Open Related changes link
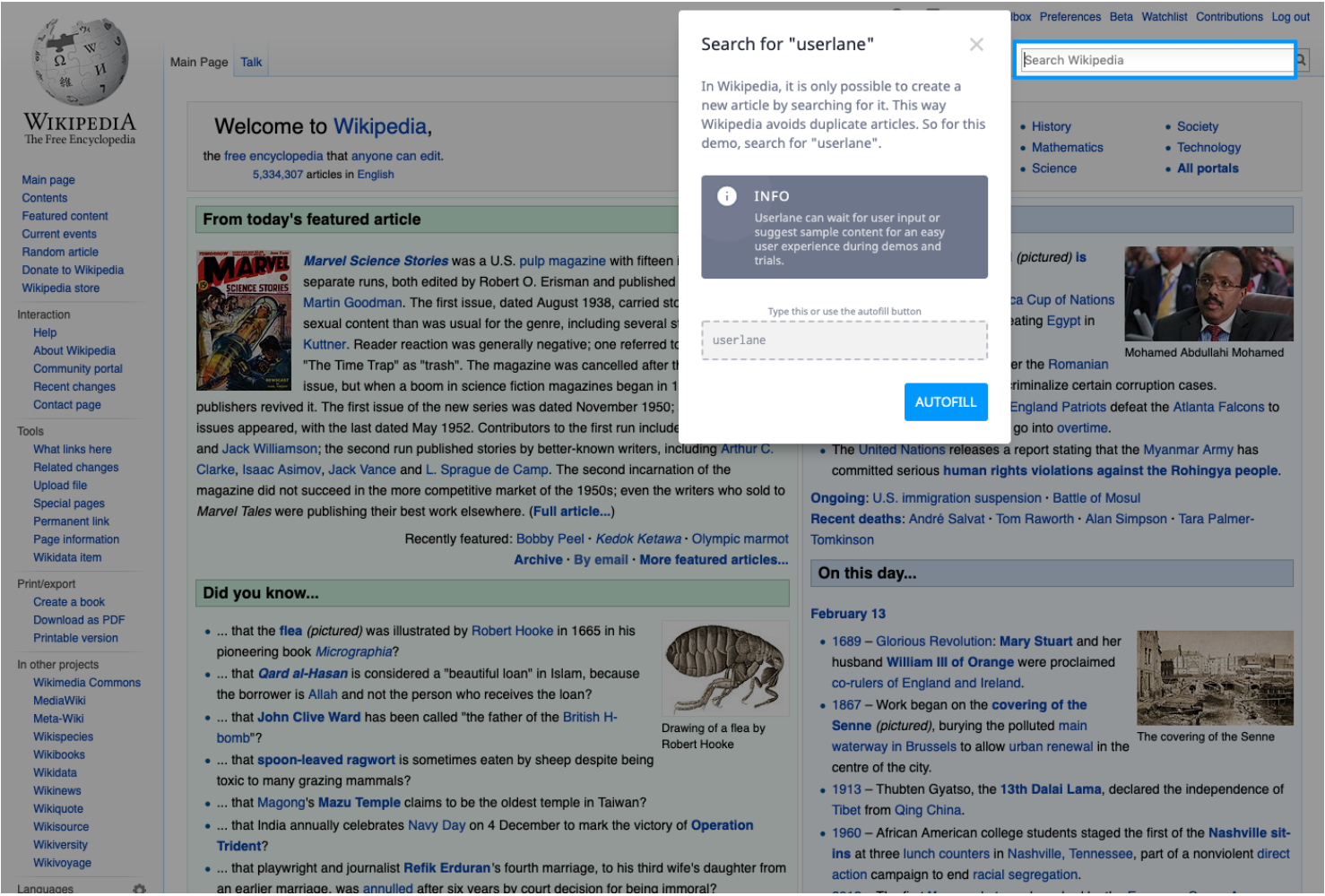Screen dimensions: 1325x896 click(x=76, y=467)
